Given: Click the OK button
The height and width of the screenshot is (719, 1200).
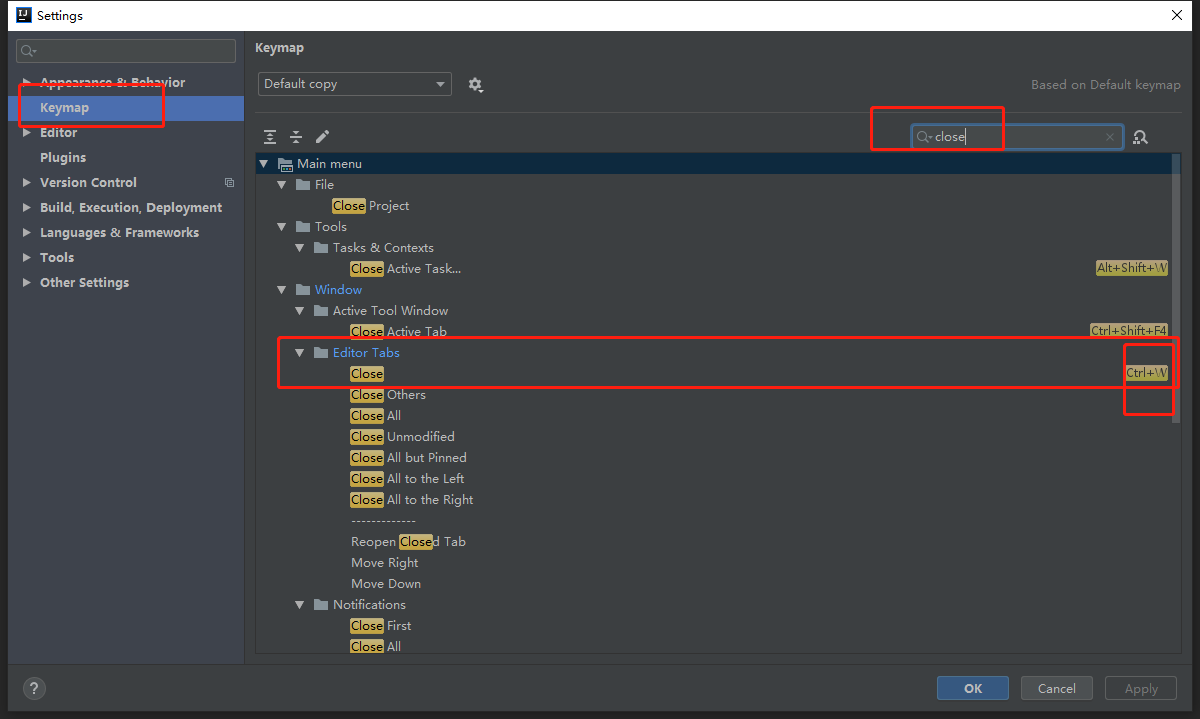Looking at the screenshot, I should pyautogui.click(x=971, y=688).
